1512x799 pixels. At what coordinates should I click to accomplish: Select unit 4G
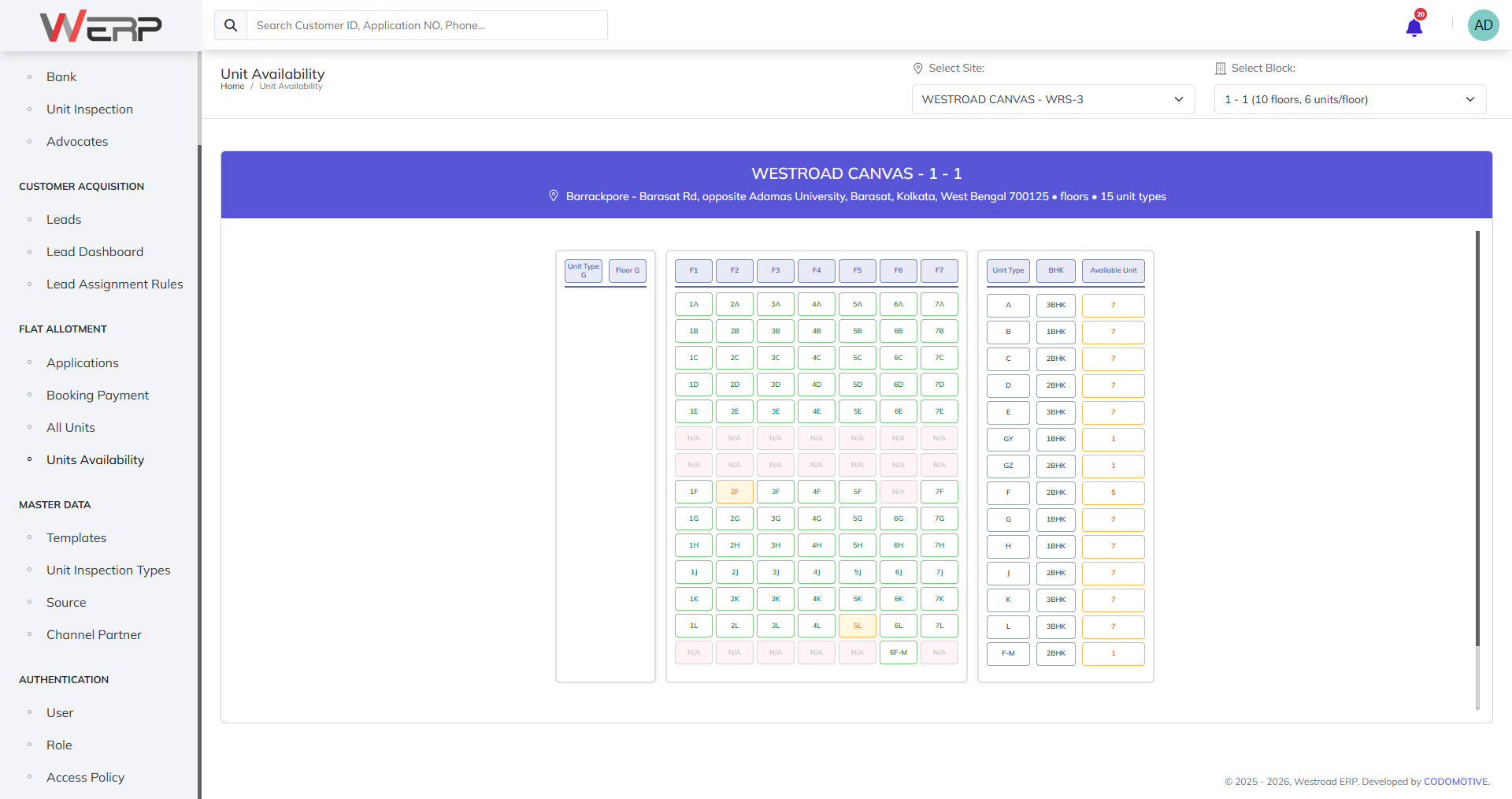click(817, 518)
